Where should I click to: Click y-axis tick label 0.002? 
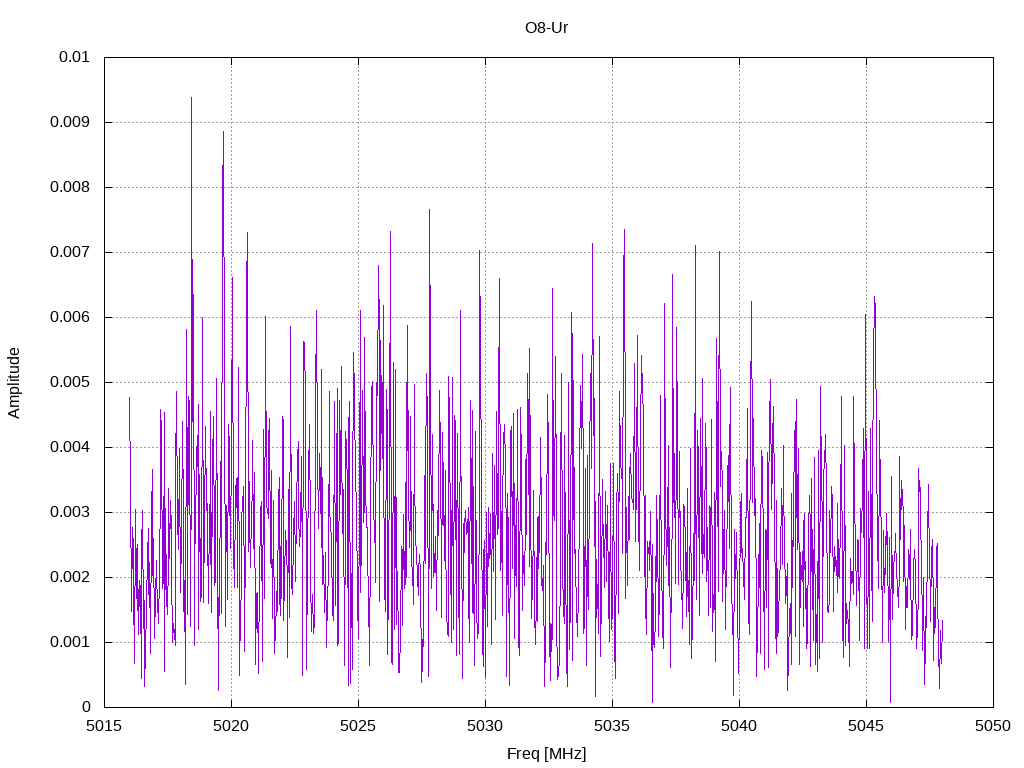pos(70,577)
